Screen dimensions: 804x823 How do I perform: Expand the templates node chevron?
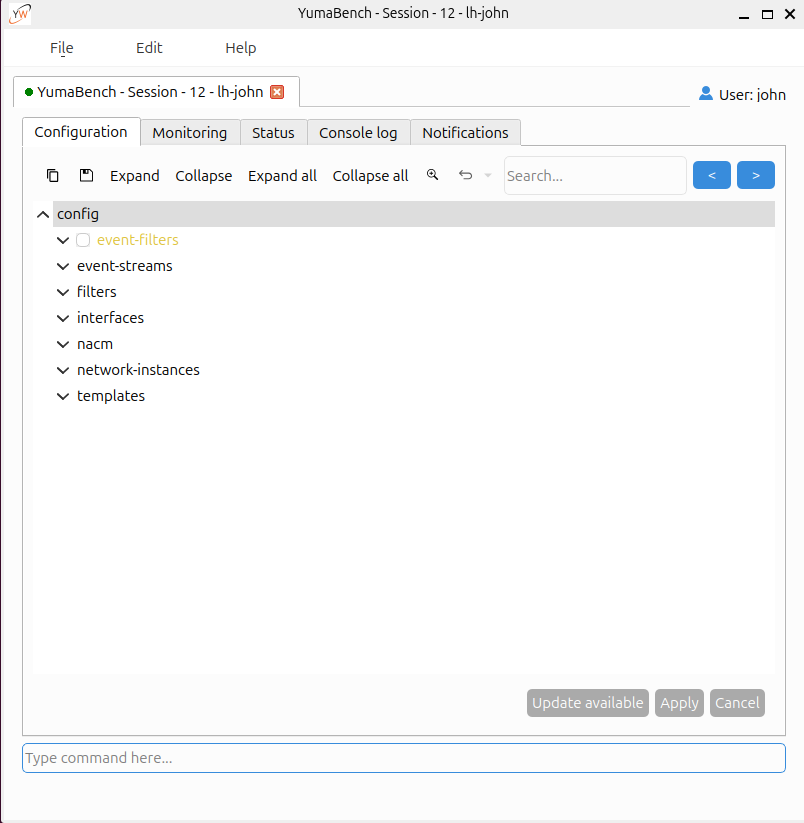63,396
